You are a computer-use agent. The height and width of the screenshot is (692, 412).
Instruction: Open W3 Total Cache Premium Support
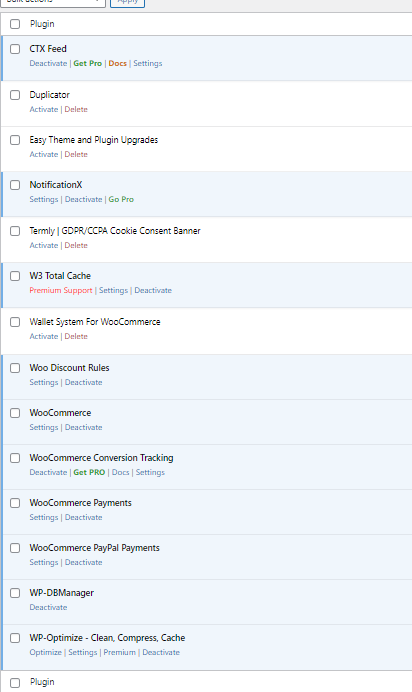point(61,290)
